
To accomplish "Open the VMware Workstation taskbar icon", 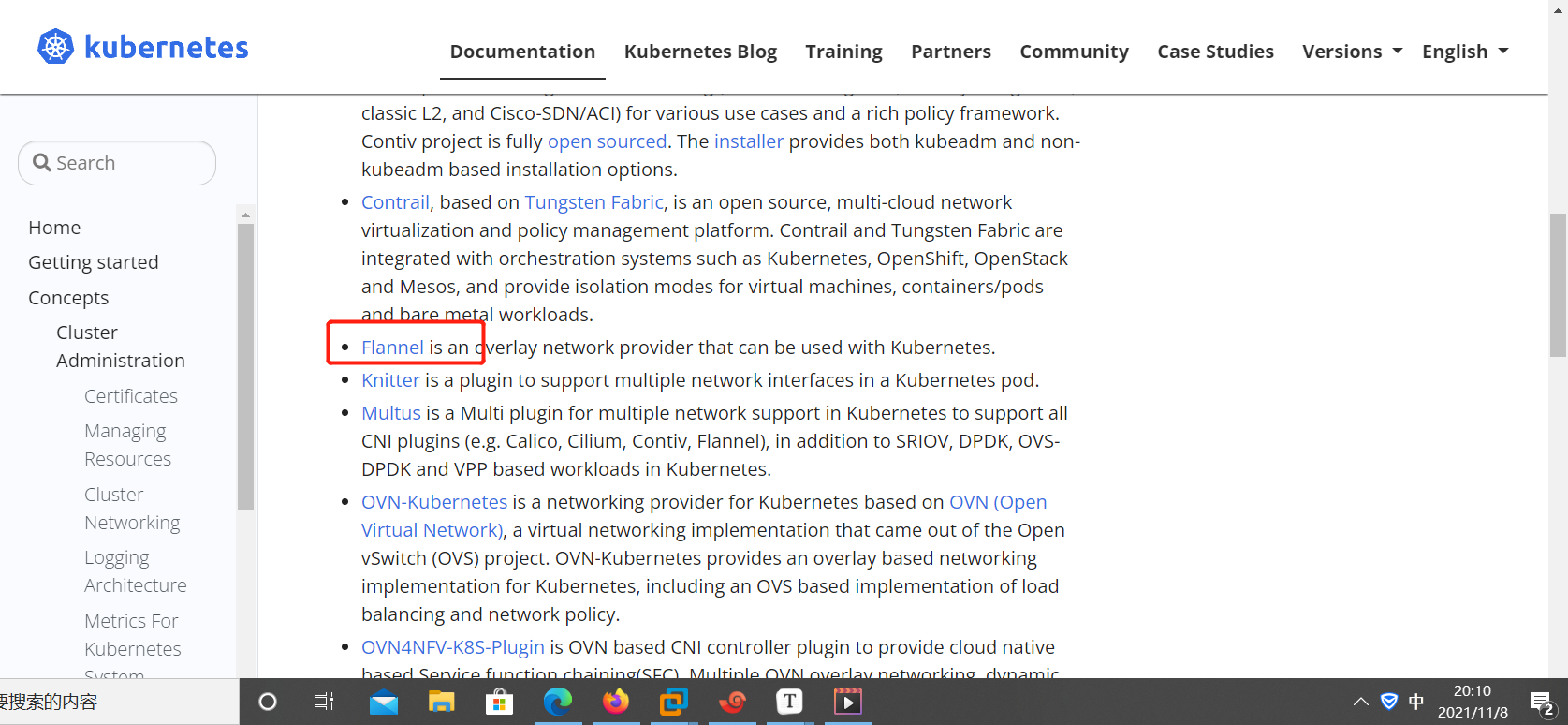I will tap(673, 701).
